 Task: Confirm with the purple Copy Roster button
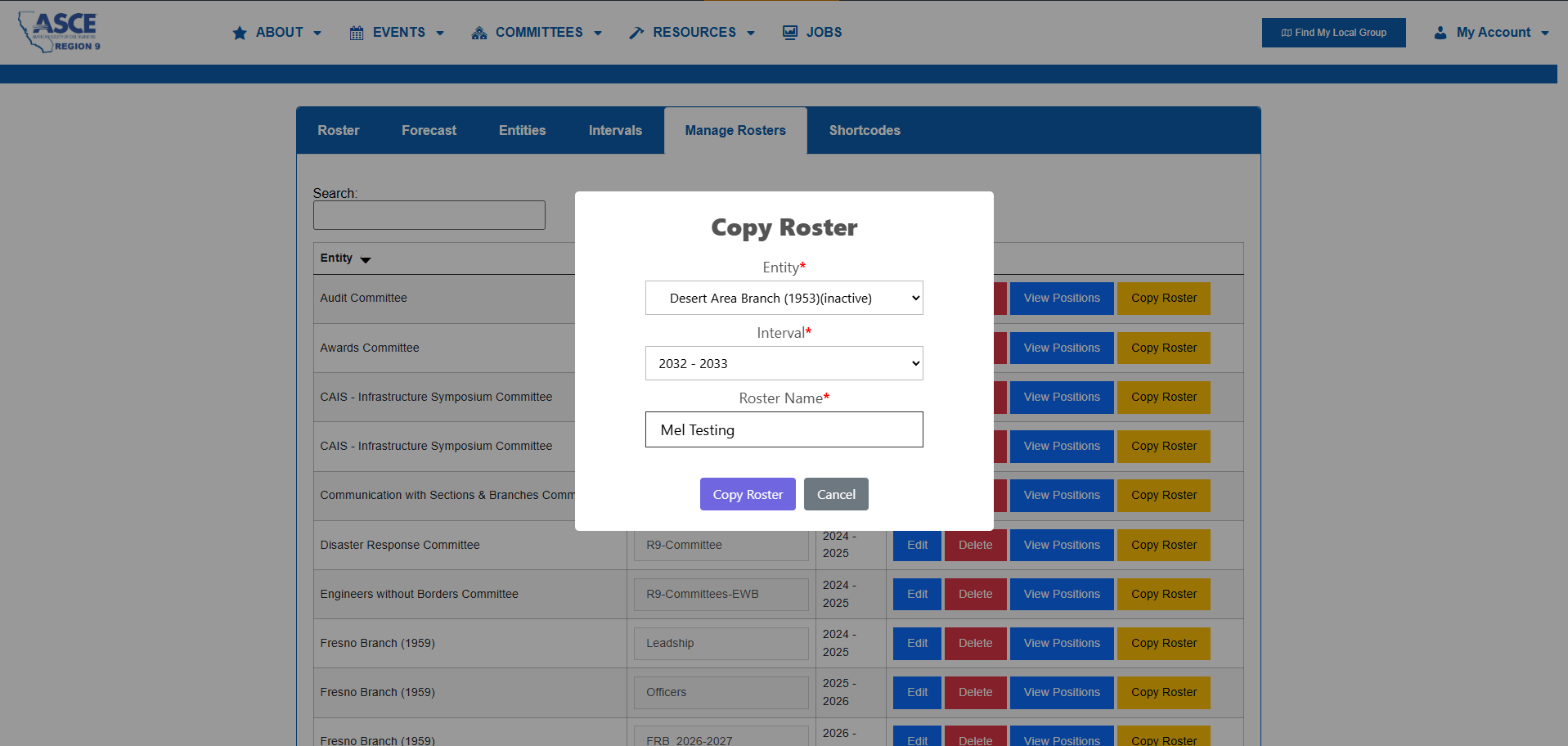748,494
